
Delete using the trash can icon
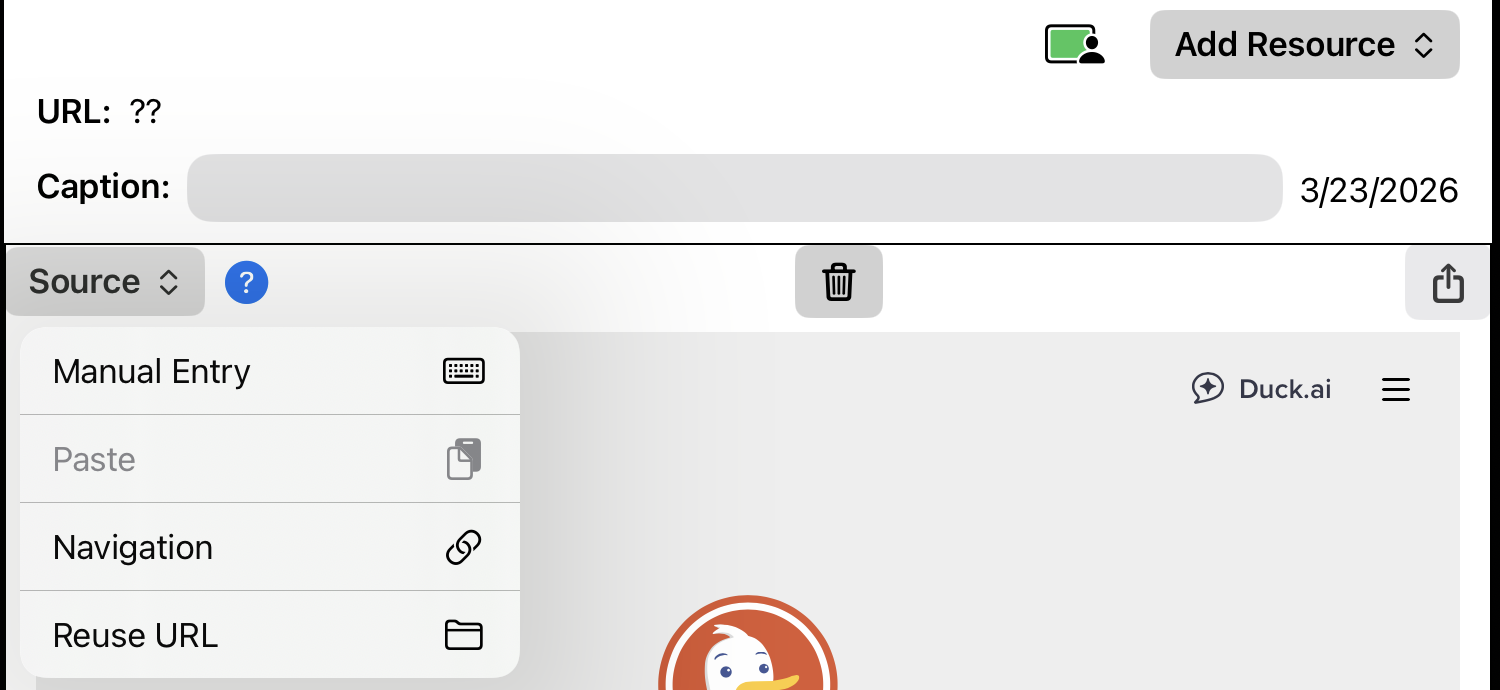(x=838, y=282)
